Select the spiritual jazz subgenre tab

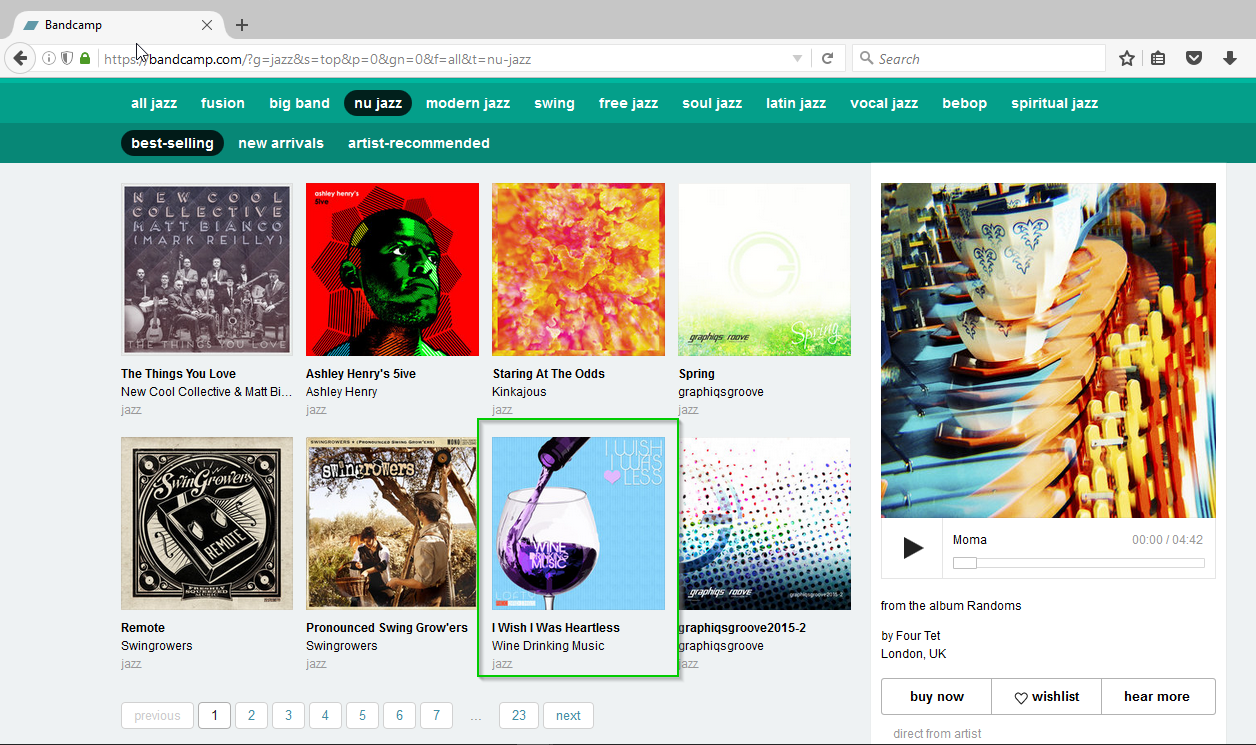(x=1054, y=103)
